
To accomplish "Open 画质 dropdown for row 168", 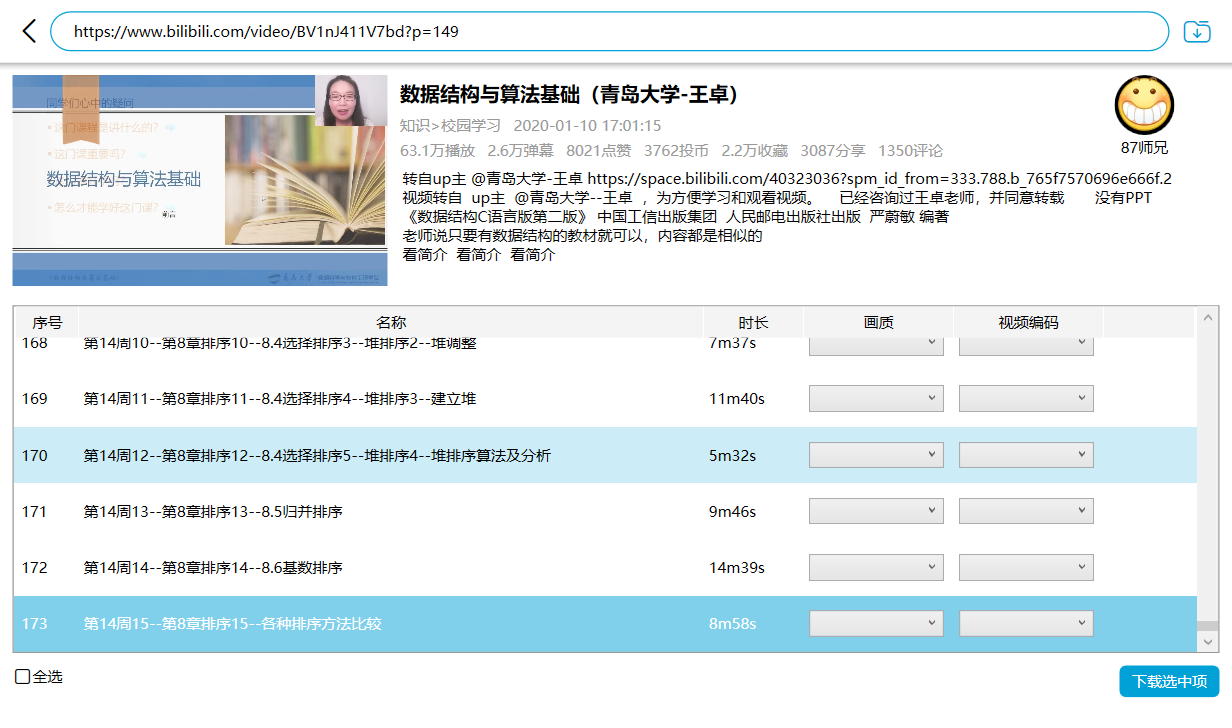I will tap(876, 344).
